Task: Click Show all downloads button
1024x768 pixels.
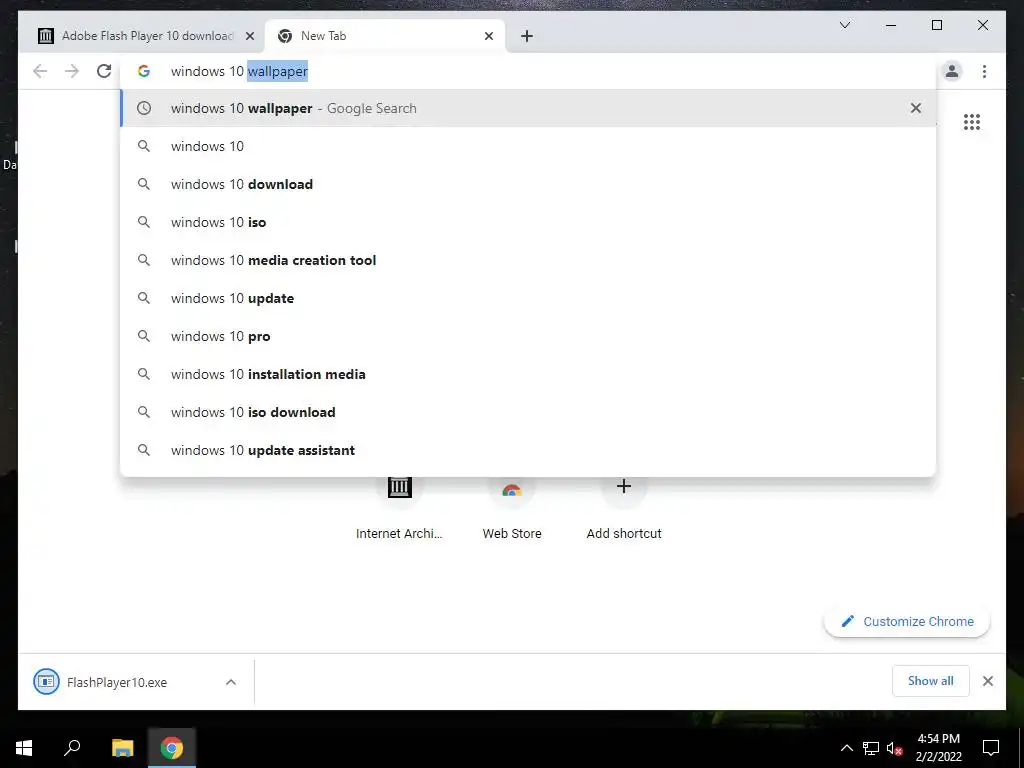Action: pos(931,681)
